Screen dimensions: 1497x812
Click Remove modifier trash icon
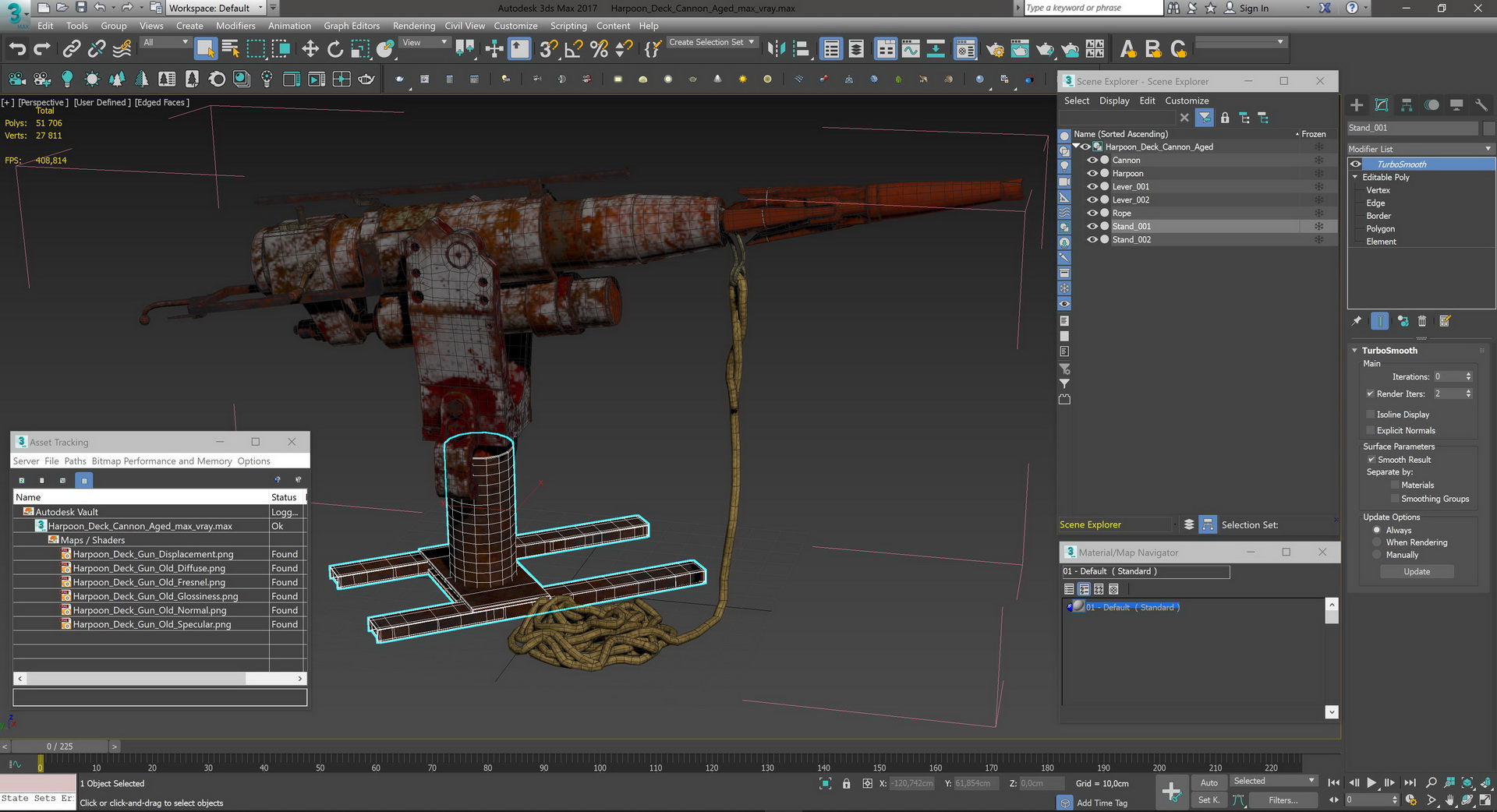point(1421,321)
